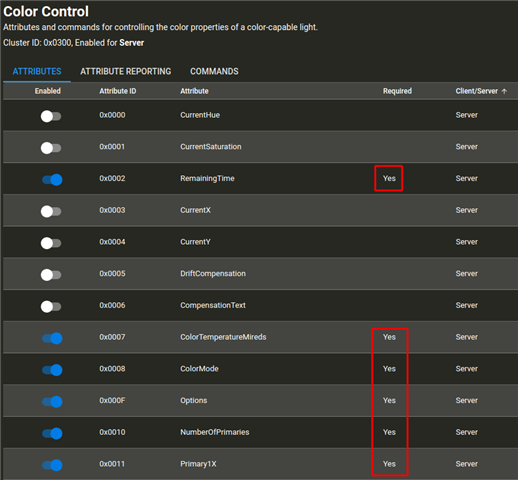Select attribute ID 0x0010
This screenshot has width=518, height=480.
(112, 432)
